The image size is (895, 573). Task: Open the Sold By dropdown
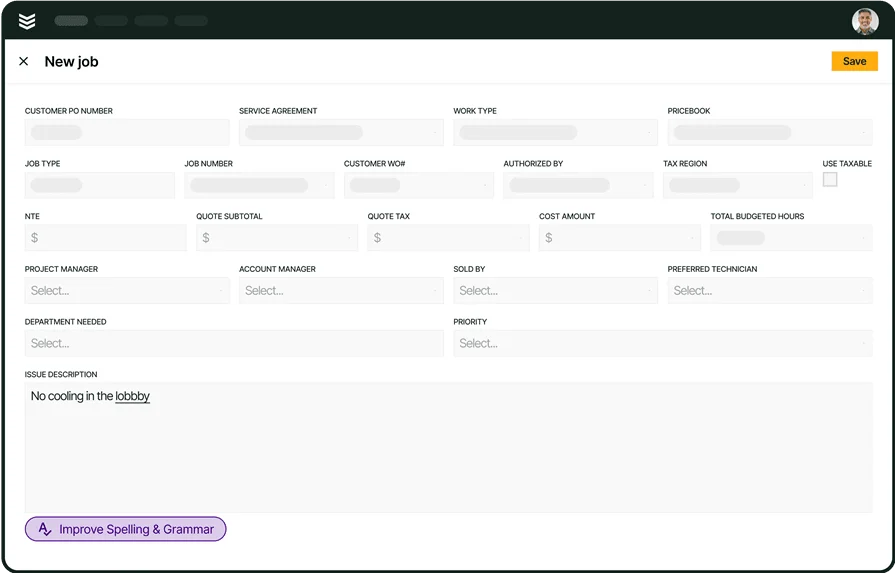[x=555, y=291]
